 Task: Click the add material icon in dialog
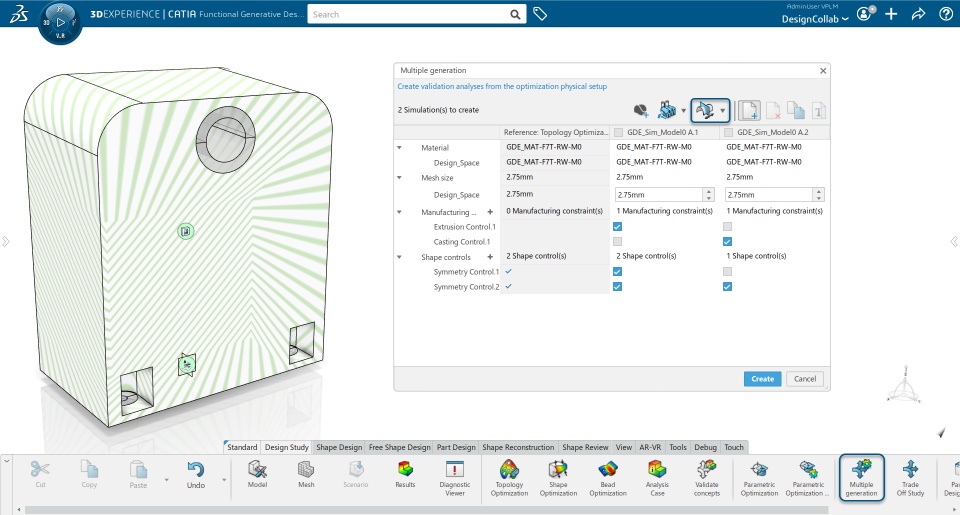[x=641, y=110]
